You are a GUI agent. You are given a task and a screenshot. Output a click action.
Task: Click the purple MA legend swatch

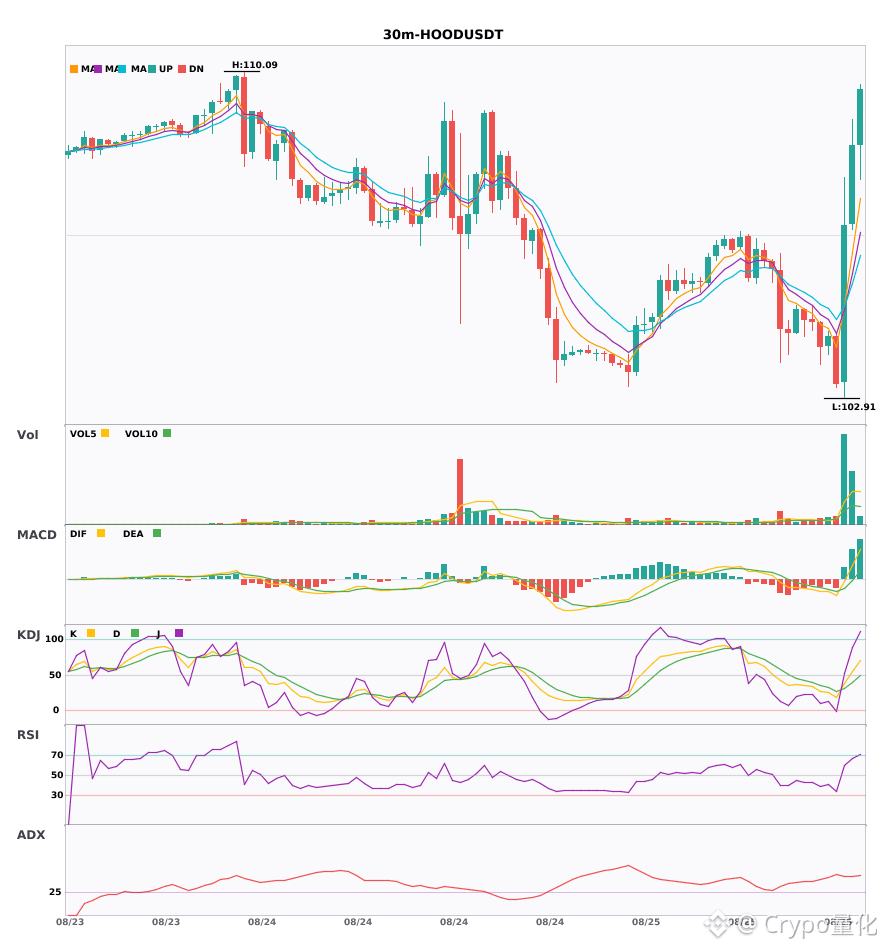98,69
